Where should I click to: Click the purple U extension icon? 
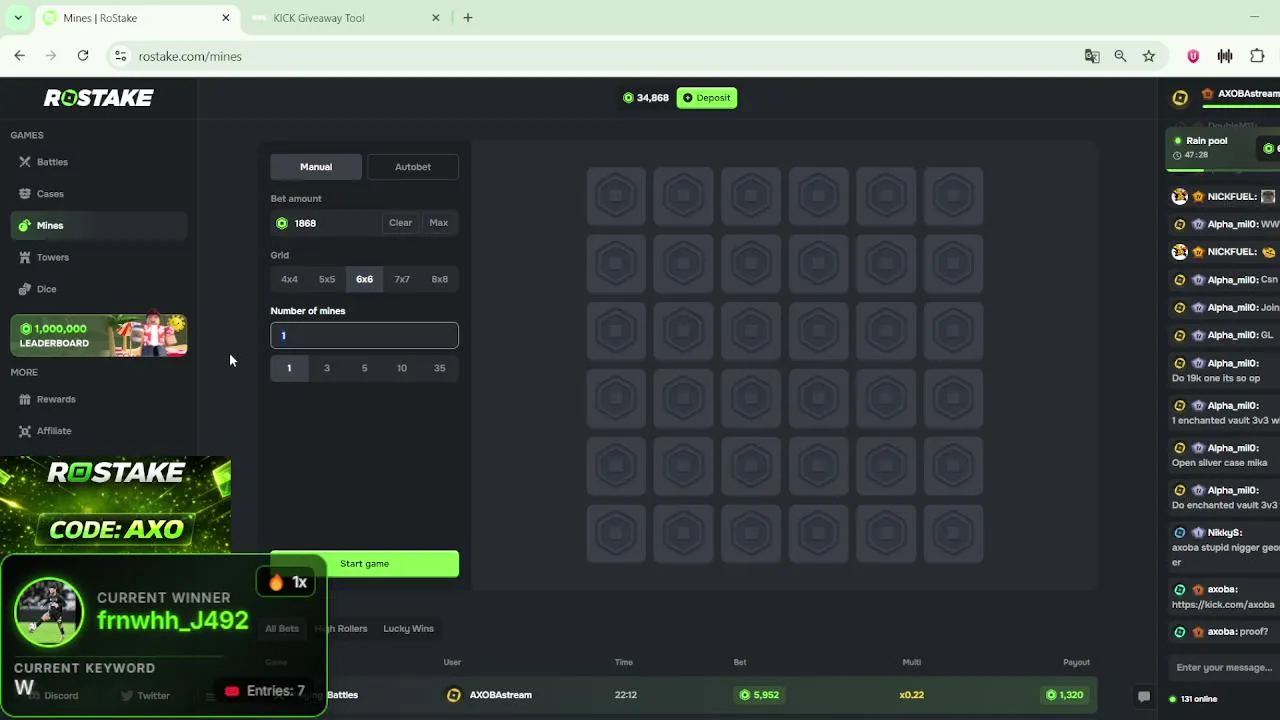click(x=1193, y=56)
